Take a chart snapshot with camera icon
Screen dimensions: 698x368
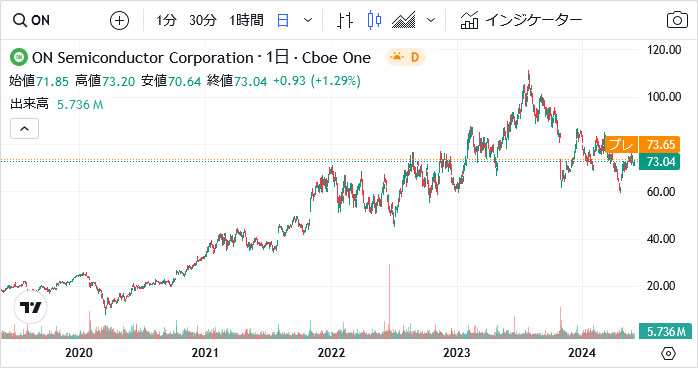click(677, 20)
